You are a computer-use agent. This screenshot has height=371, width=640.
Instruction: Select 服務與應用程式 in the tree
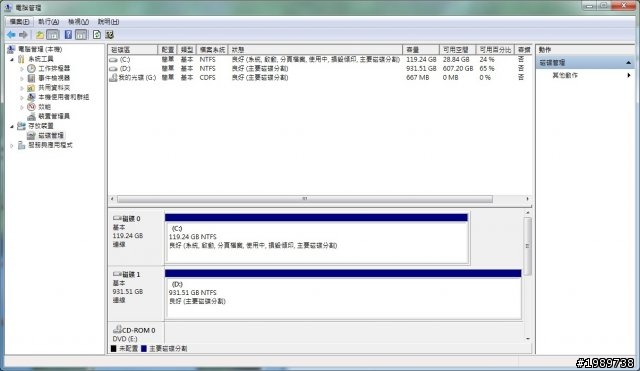tap(50, 145)
